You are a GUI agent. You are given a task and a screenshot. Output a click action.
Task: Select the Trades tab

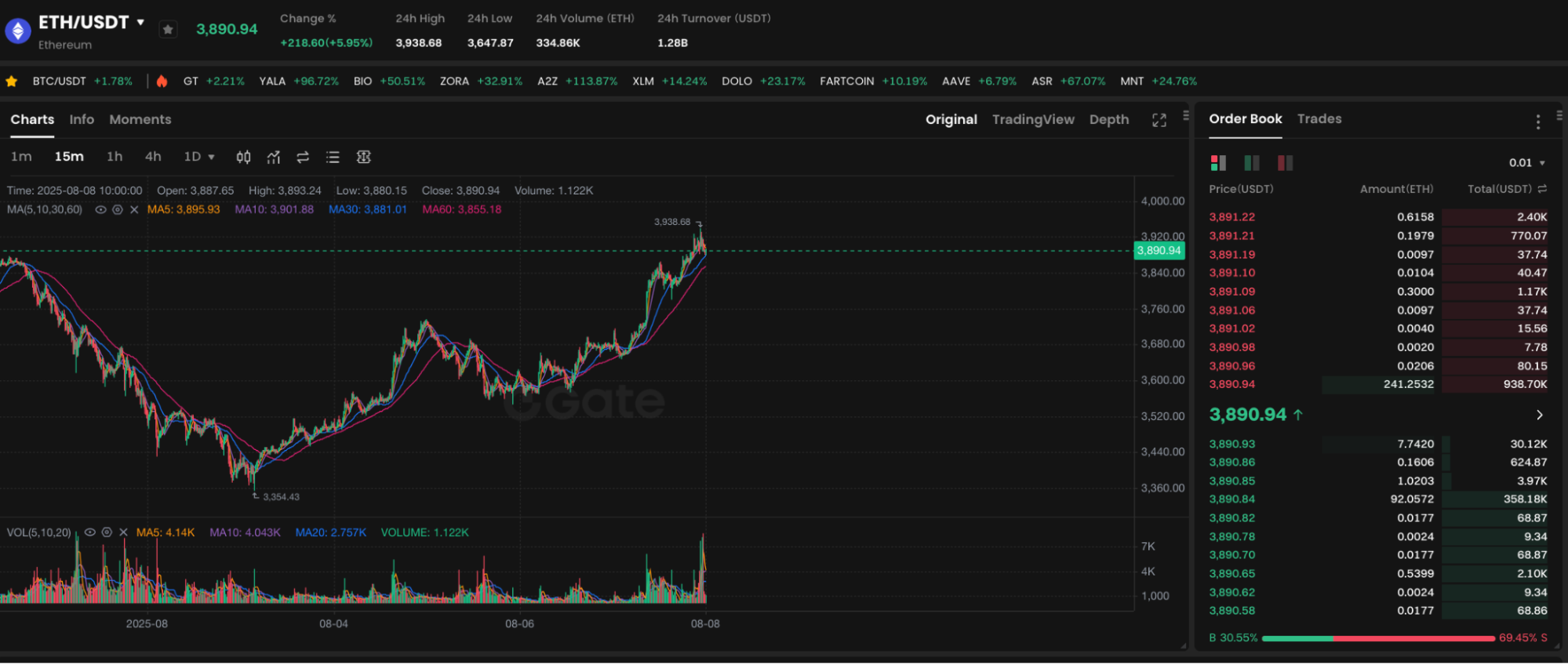[1319, 119]
